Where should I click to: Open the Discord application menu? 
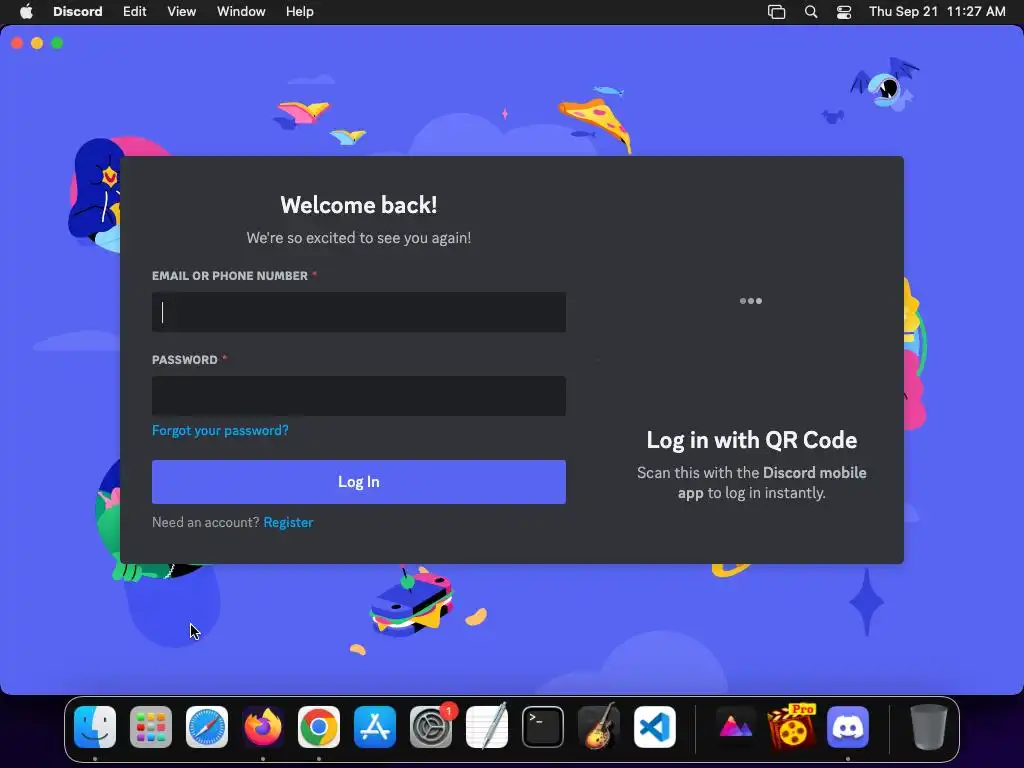coord(78,12)
